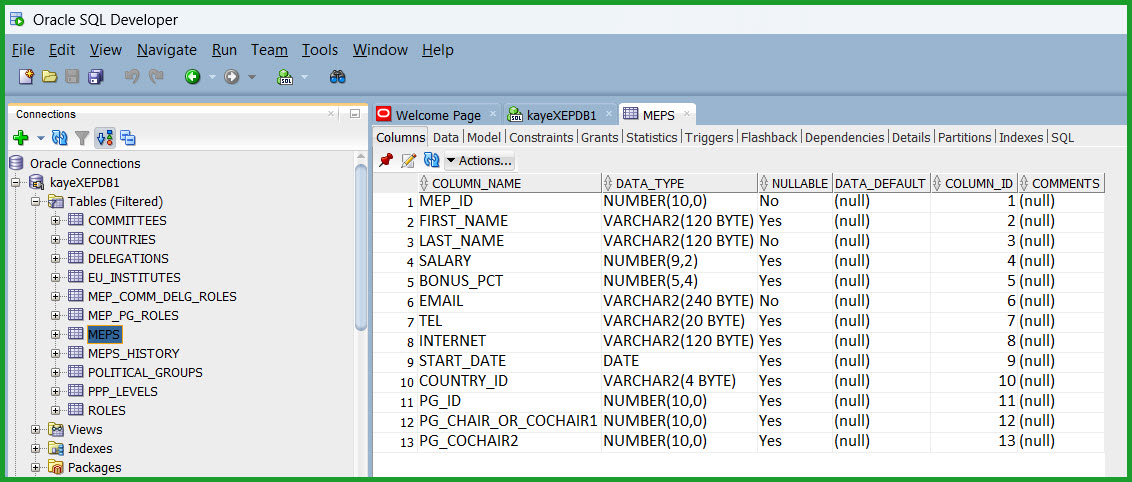Open SQL Worksheet toolbar icon
This screenshot has height=482, width=1132.
285,76
